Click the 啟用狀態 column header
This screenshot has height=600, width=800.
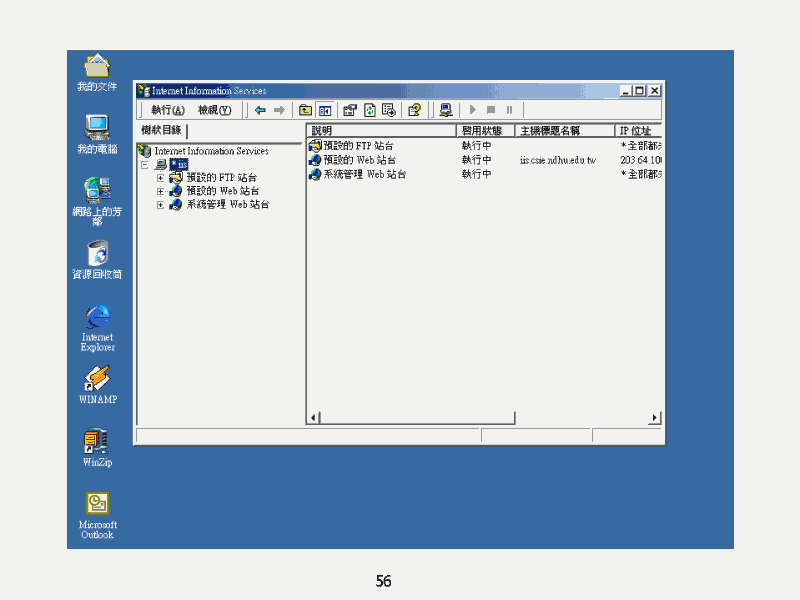click(x=485, y=131)
